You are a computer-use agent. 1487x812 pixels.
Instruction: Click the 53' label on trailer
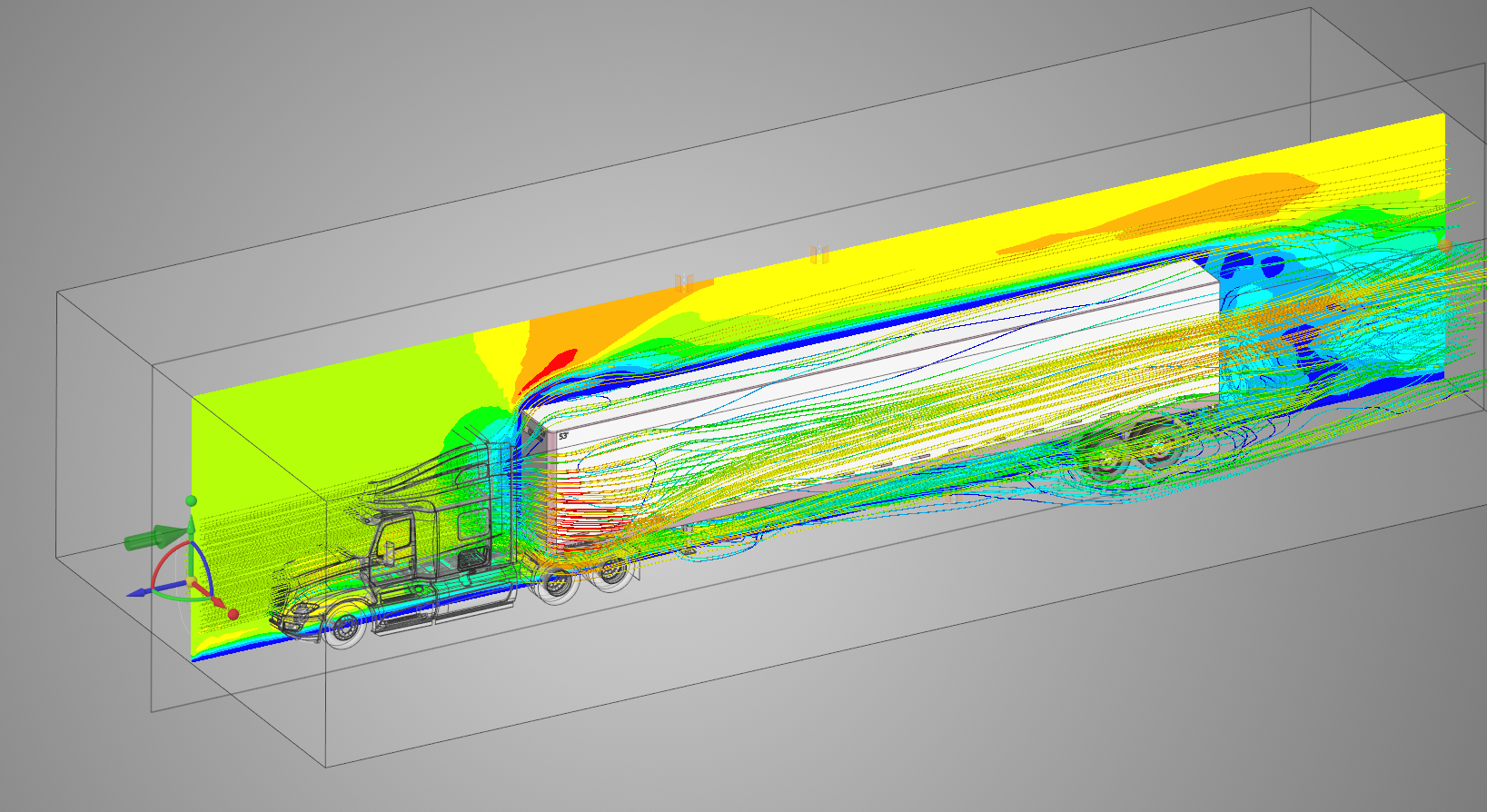point(563,436)
